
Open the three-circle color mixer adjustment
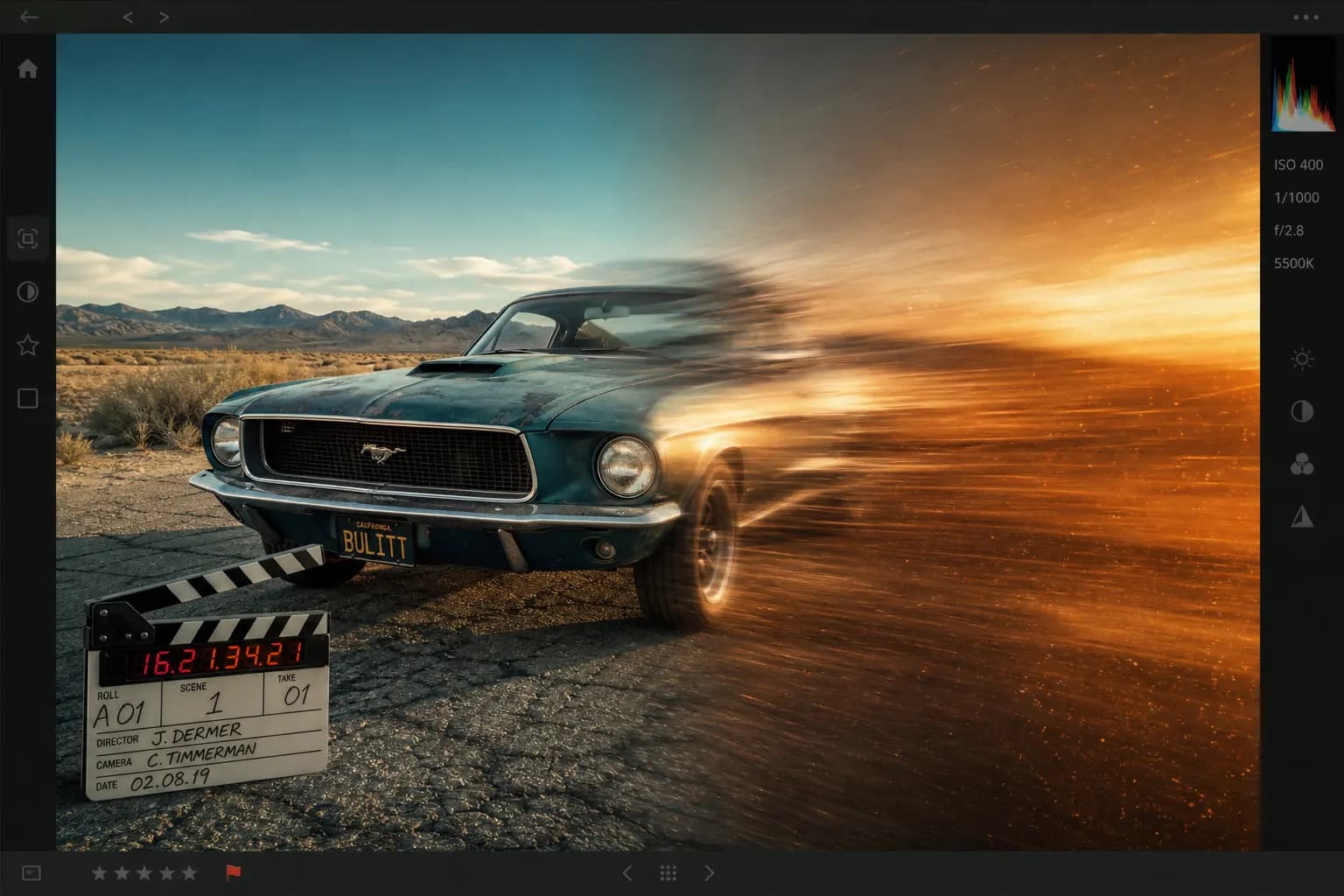(x=1302, y=464)
